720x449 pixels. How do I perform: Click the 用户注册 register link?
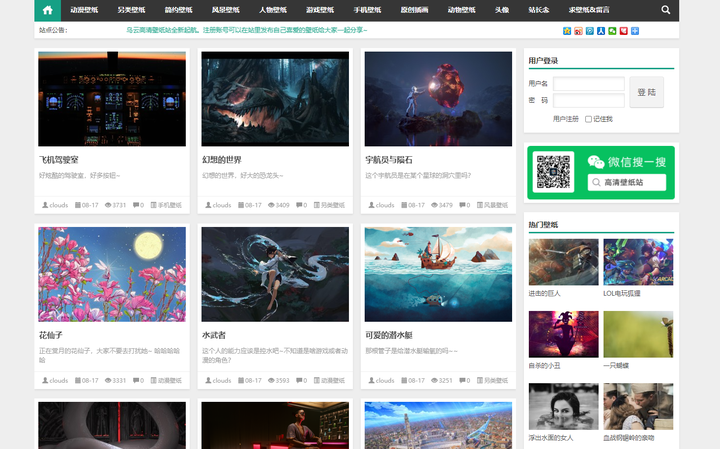(566, 119)
